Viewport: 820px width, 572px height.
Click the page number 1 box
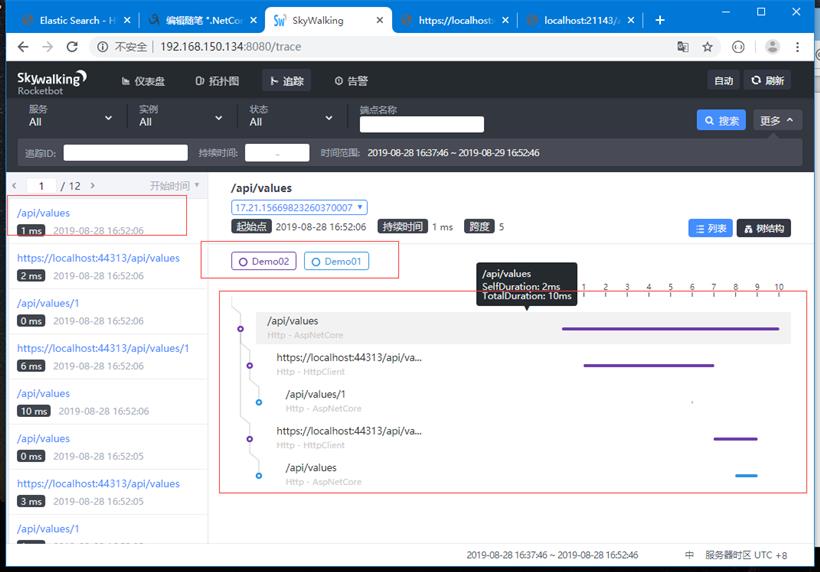41,186
